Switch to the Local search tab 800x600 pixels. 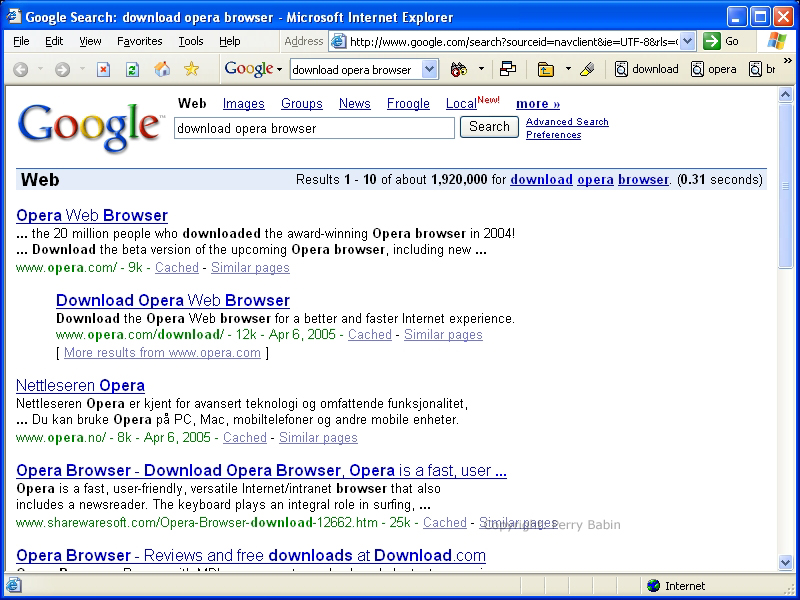point(461,104)
